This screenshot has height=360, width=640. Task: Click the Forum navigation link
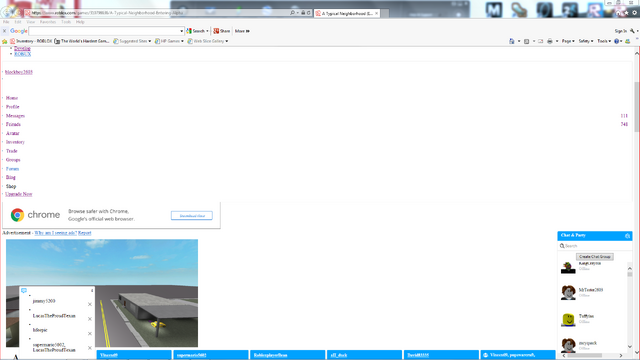(x=12, y=169)
